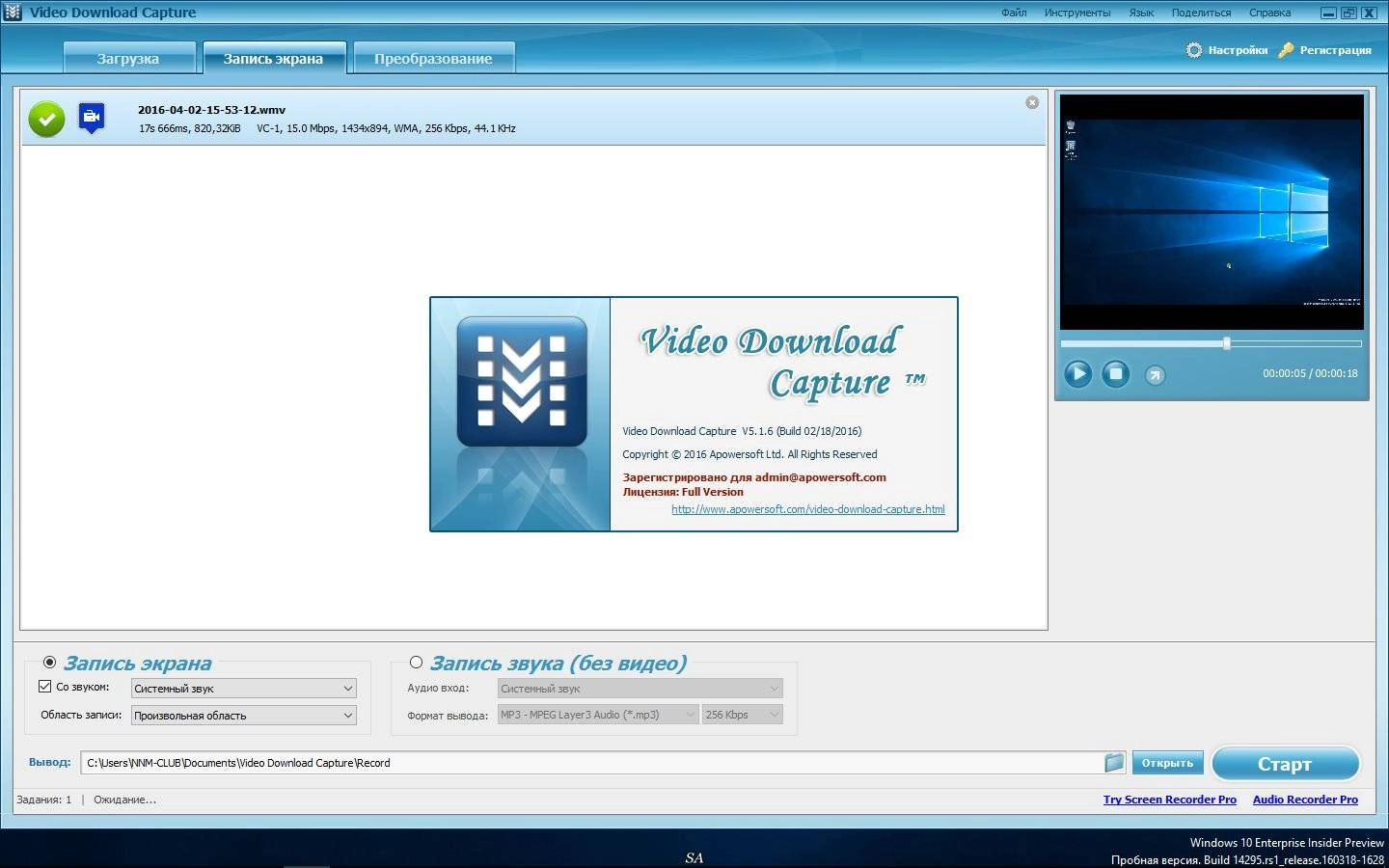Open the 256 Kbps bitrate dropdown
This screenshot has width=1389, height=868.
743,715
